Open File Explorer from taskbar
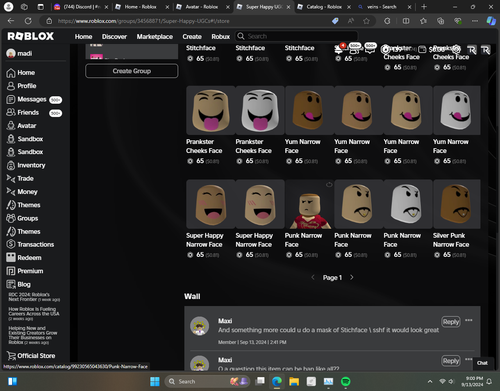 [x=294, y=381]
